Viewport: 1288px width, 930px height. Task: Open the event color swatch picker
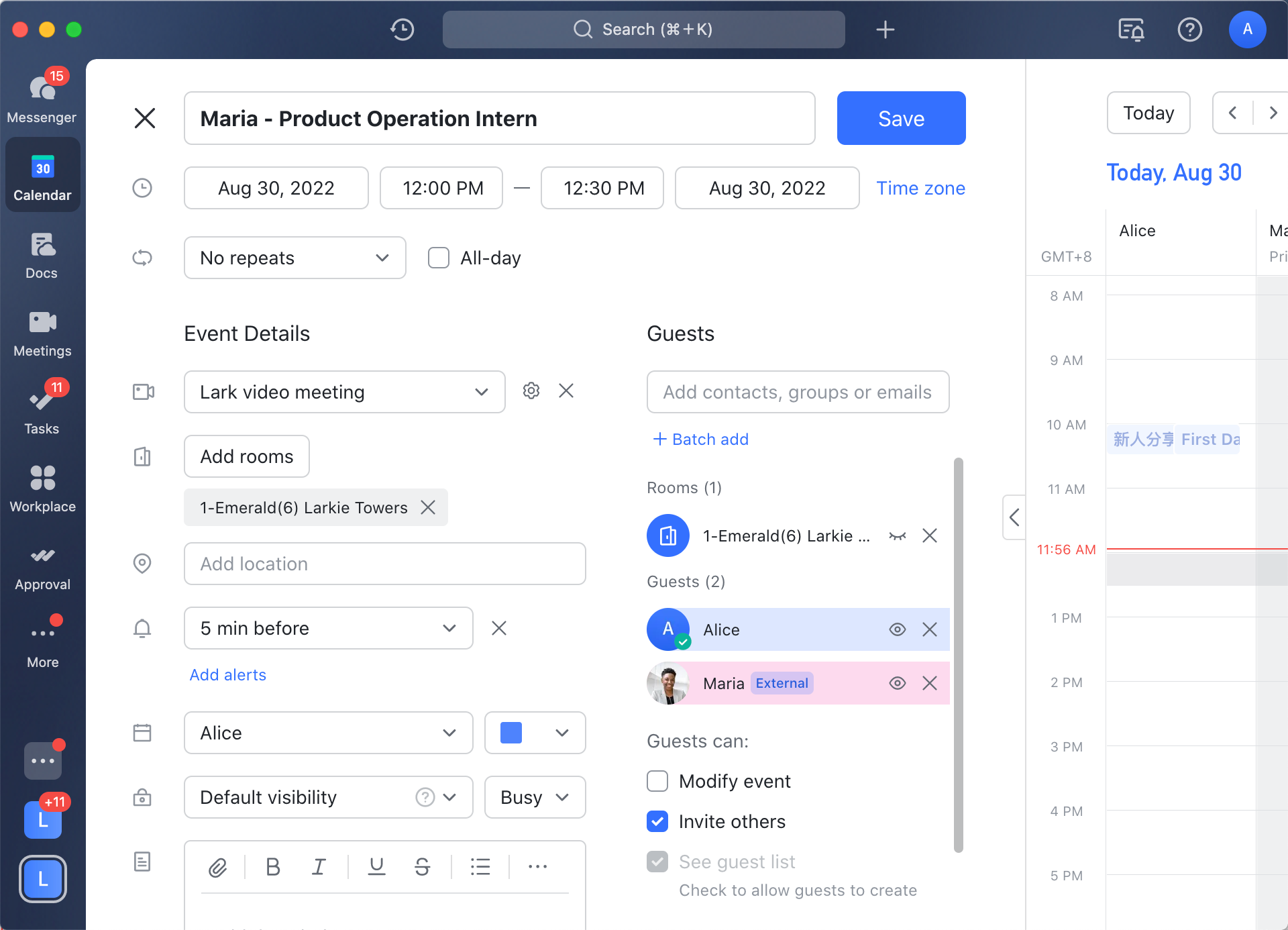[x=535, y=733]
